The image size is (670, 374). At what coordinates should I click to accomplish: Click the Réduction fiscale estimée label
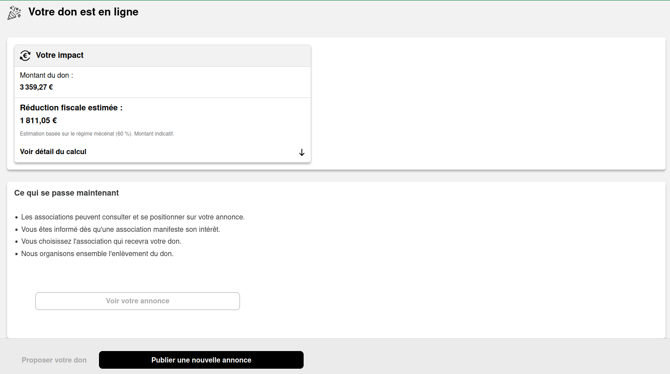71,108
